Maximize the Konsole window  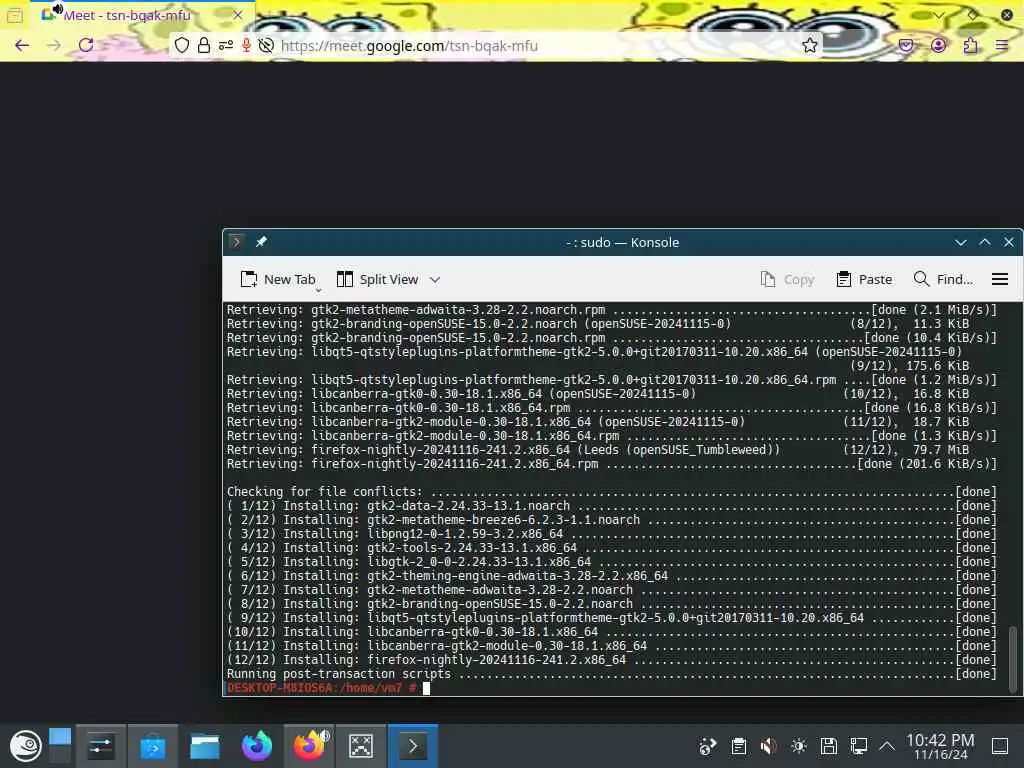pos(985,242)
